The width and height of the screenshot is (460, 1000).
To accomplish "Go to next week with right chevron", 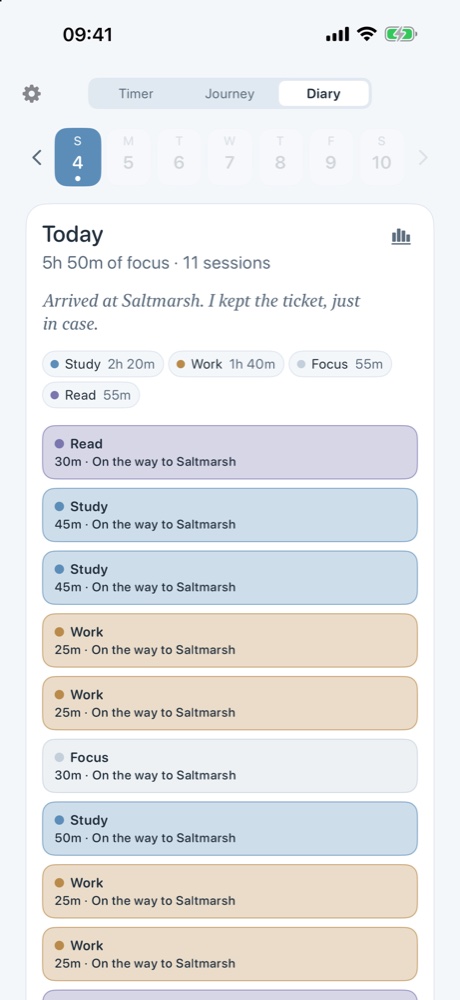I will click(x=422, y=157).
